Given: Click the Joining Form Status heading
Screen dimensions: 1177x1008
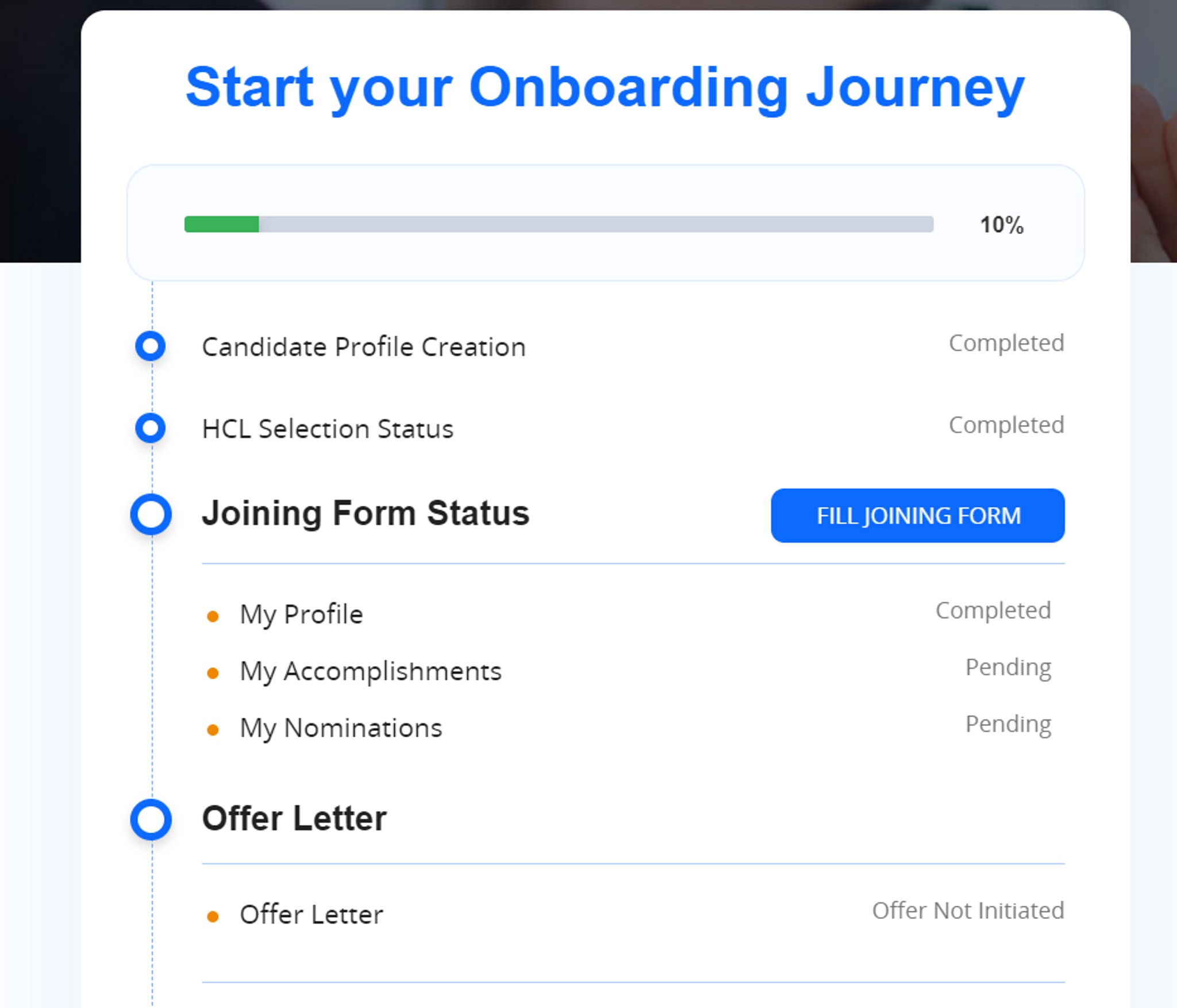Looking at the screenshot, I should [x=366, y=513].
